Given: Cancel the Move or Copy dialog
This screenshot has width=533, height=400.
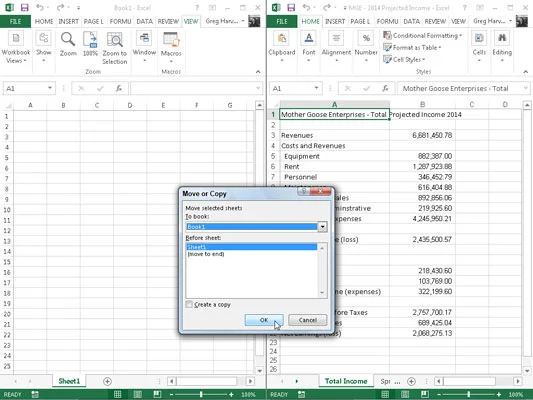Looking at the screenshot, I should tap(308, 320).
